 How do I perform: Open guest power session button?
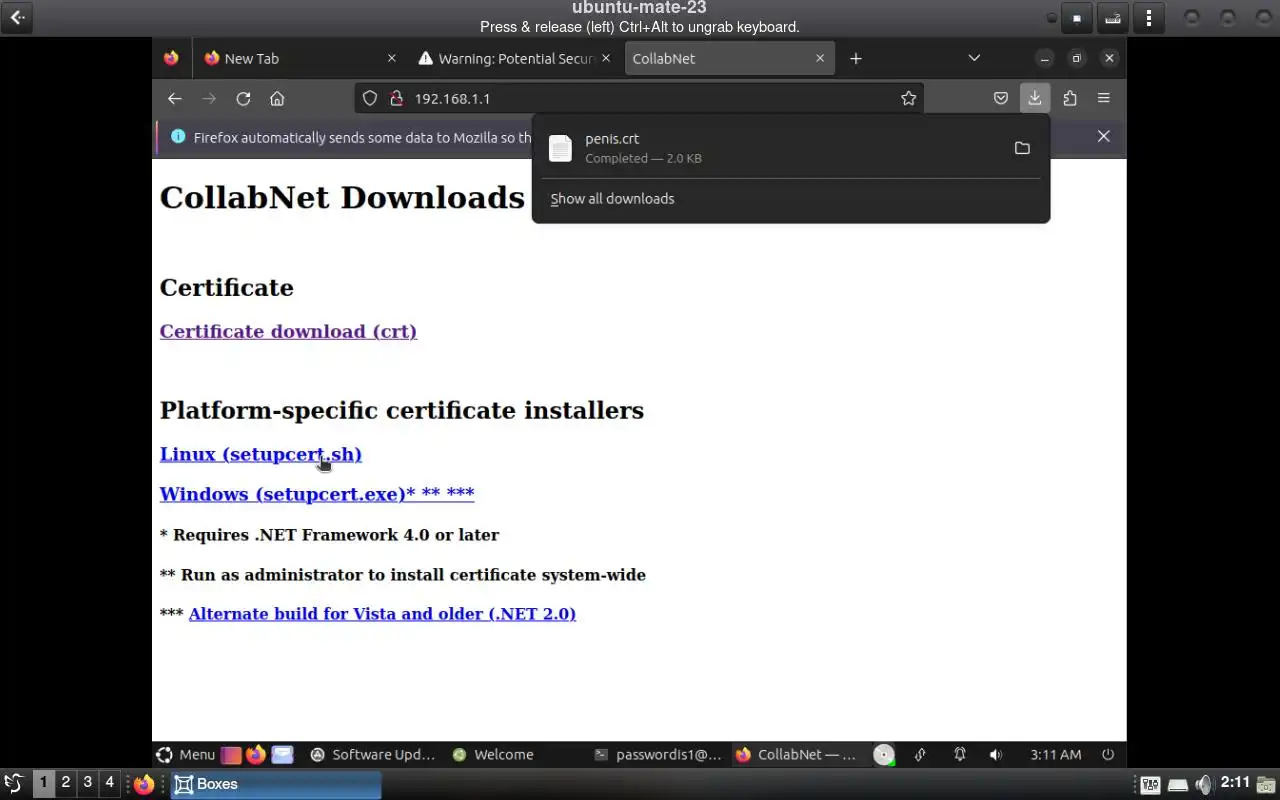pos(1108,755)
